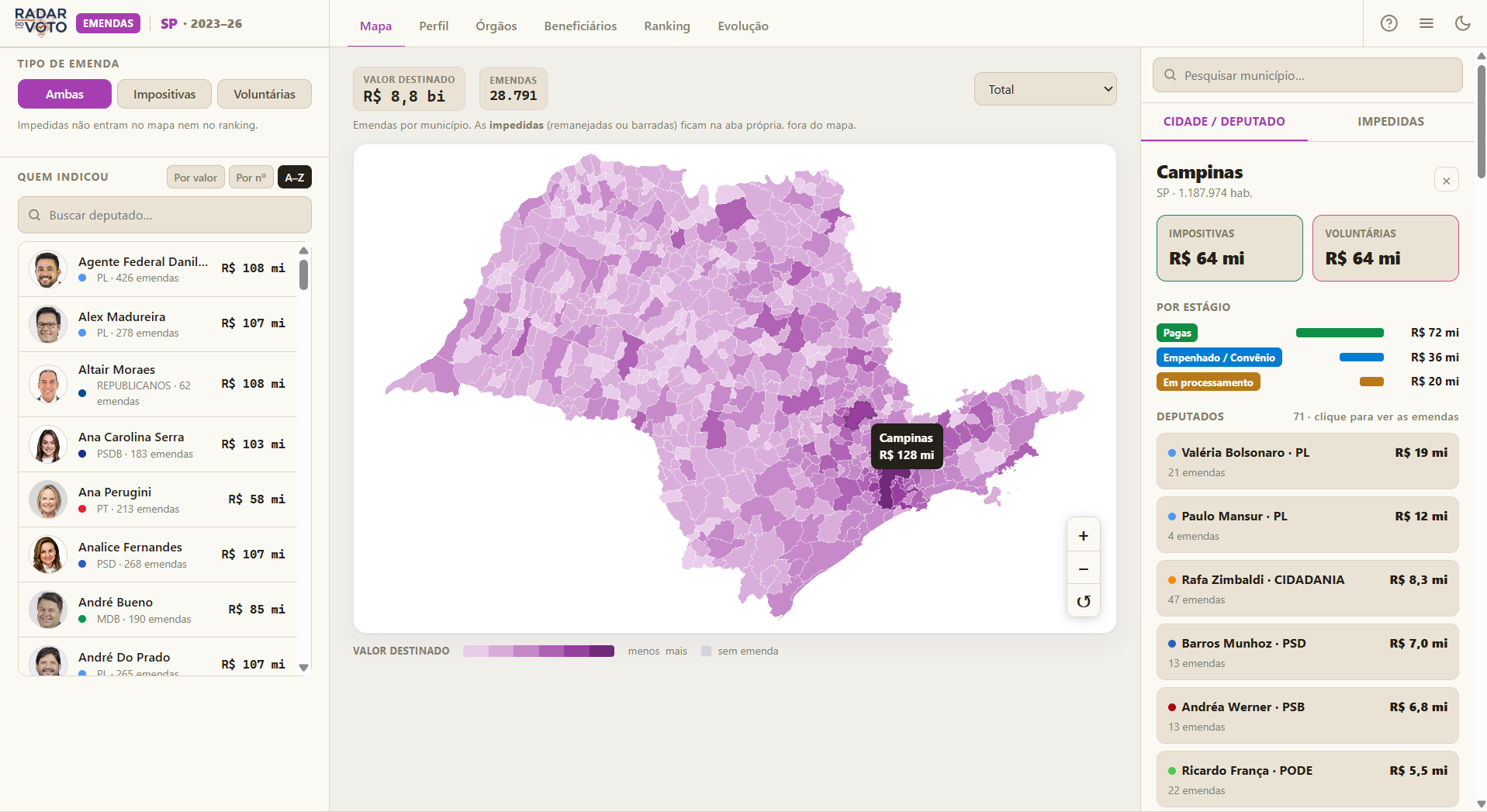Click the Radar do Voto logo
This screenshot has height=812, width=1487.
tap(41, 22)
